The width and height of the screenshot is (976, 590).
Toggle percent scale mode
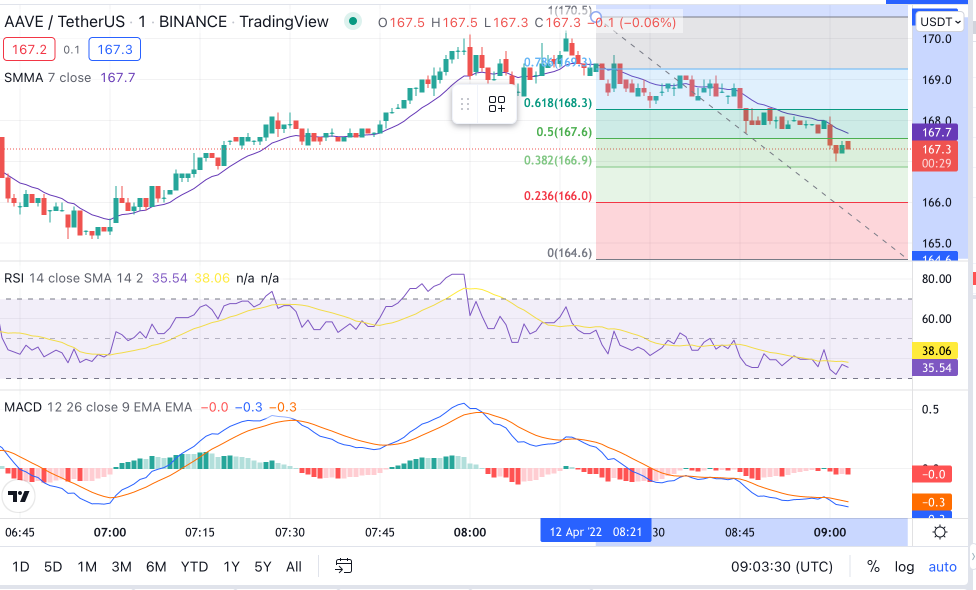click(x=873, y=566)
